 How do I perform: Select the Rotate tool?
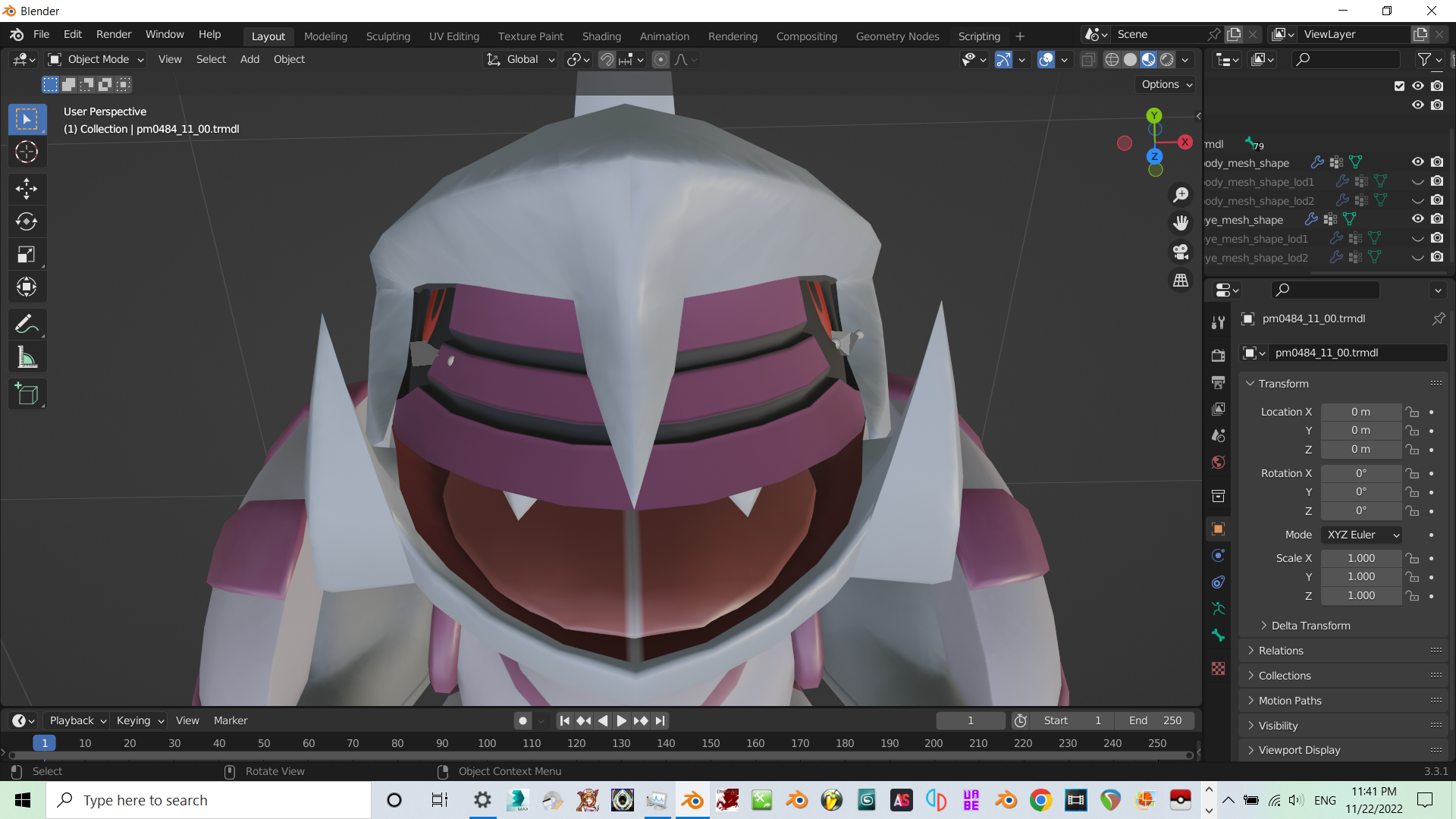(27, 221)
